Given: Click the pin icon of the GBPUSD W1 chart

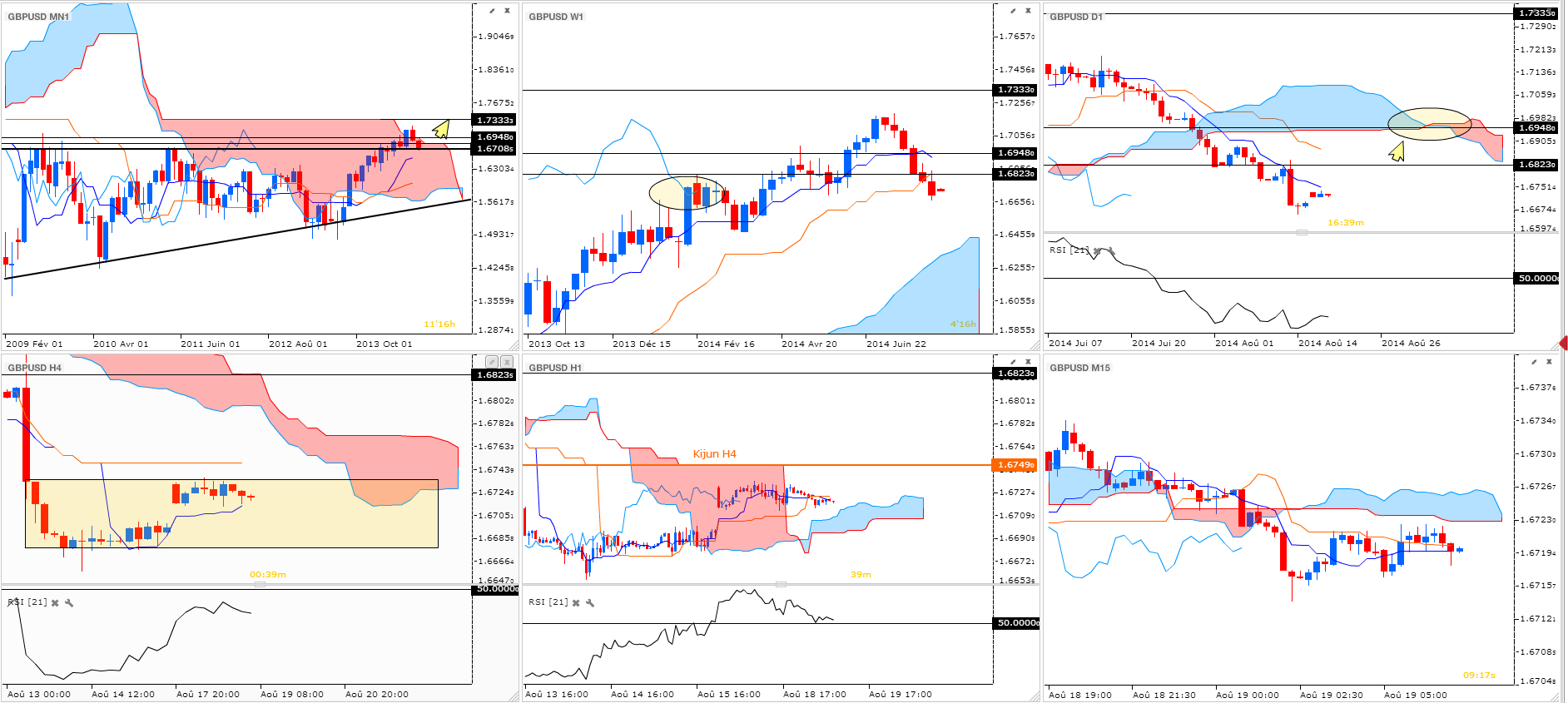Looking at the screenshot, I should [x=1013, y=11].
